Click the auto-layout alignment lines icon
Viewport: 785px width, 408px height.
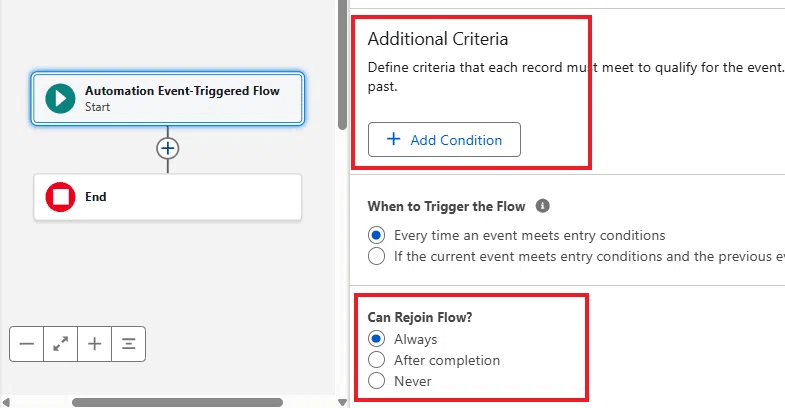point(129,344)
